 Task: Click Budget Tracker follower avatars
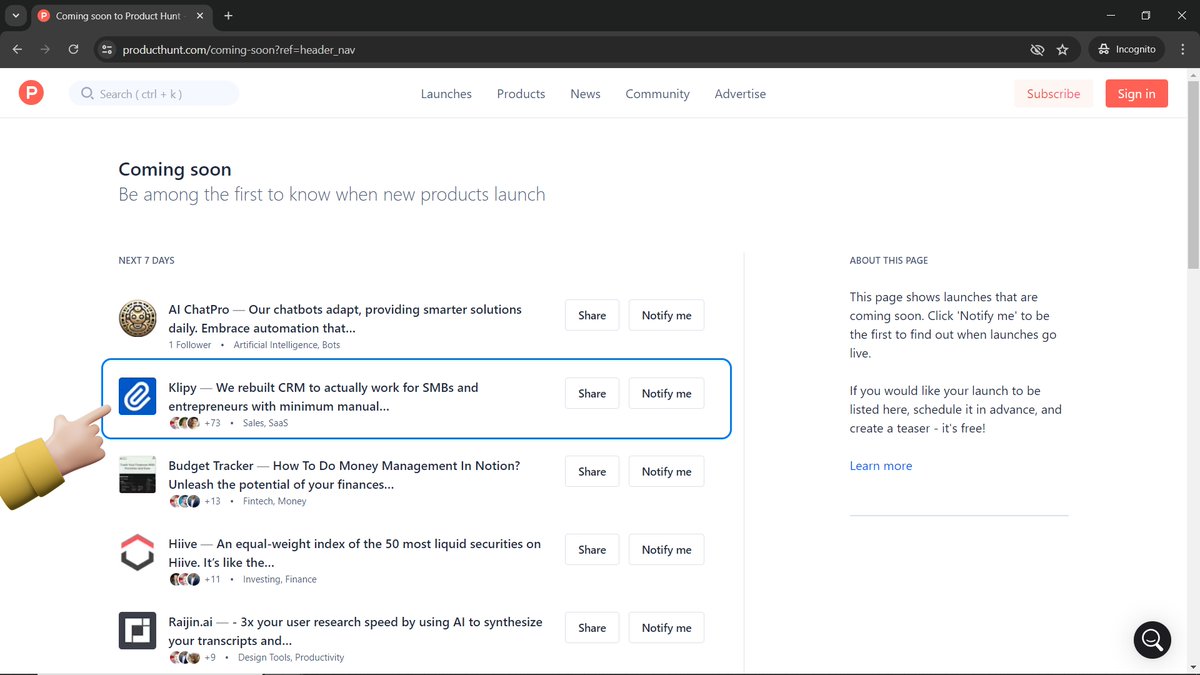point(185,501)
